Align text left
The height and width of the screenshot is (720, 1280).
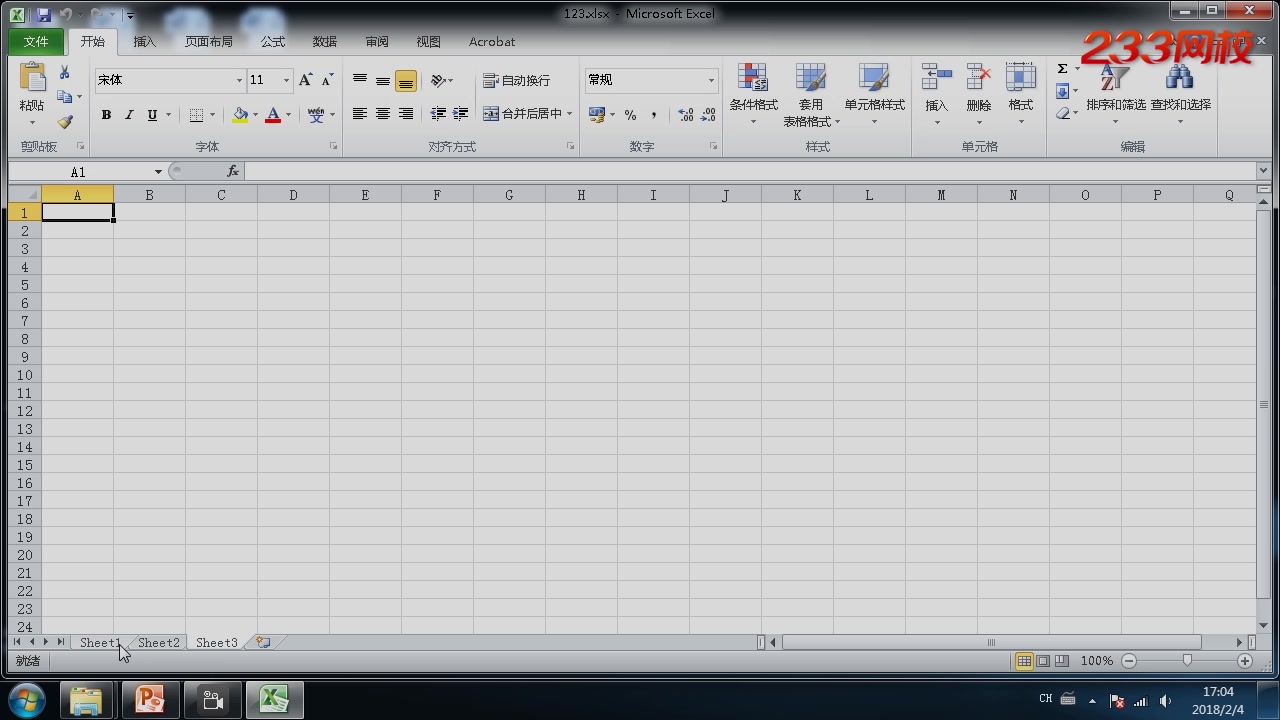pos(360,114)
